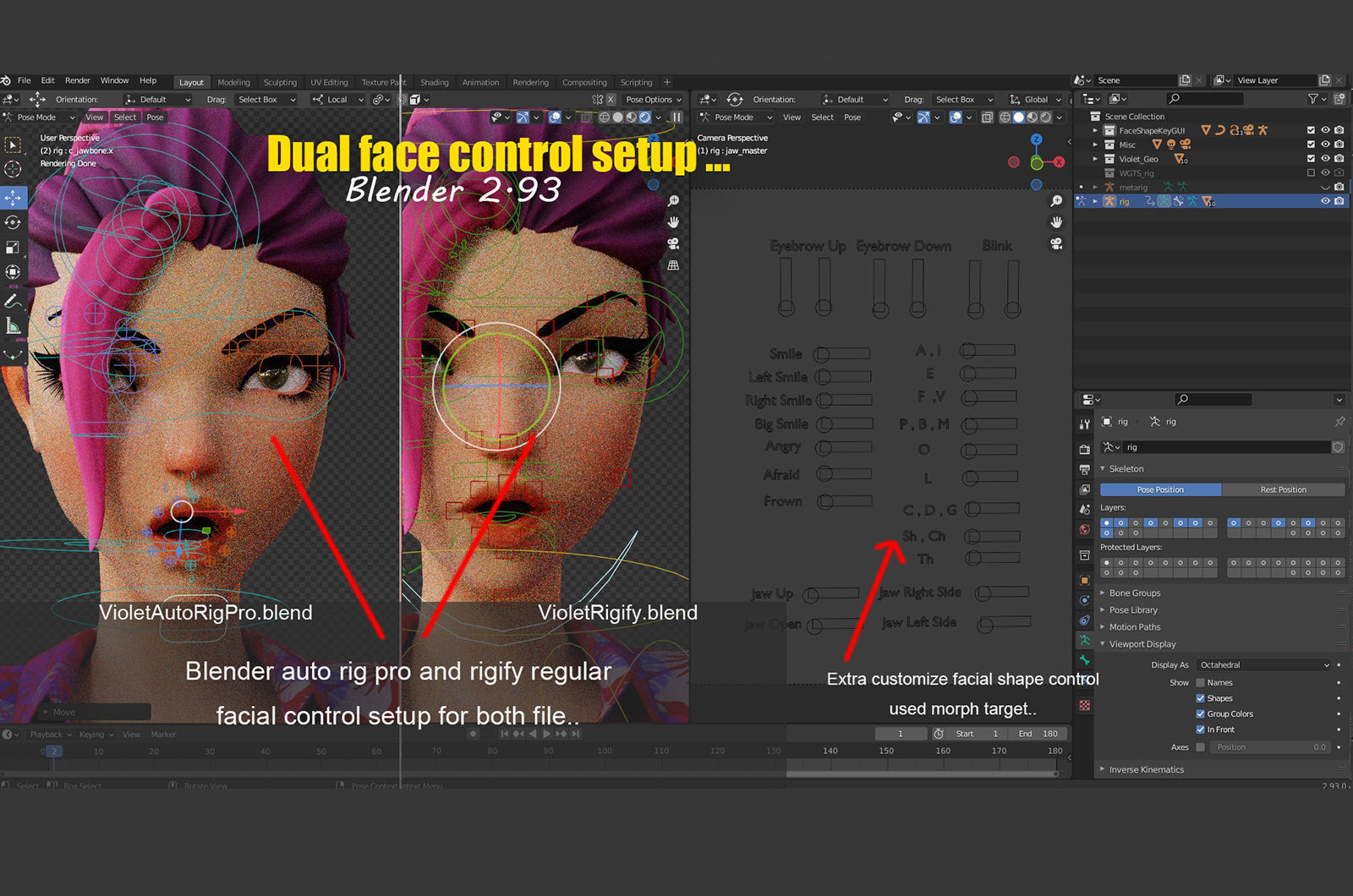Expand the Inverse Kinematics panel

(x=1146, y=770)
